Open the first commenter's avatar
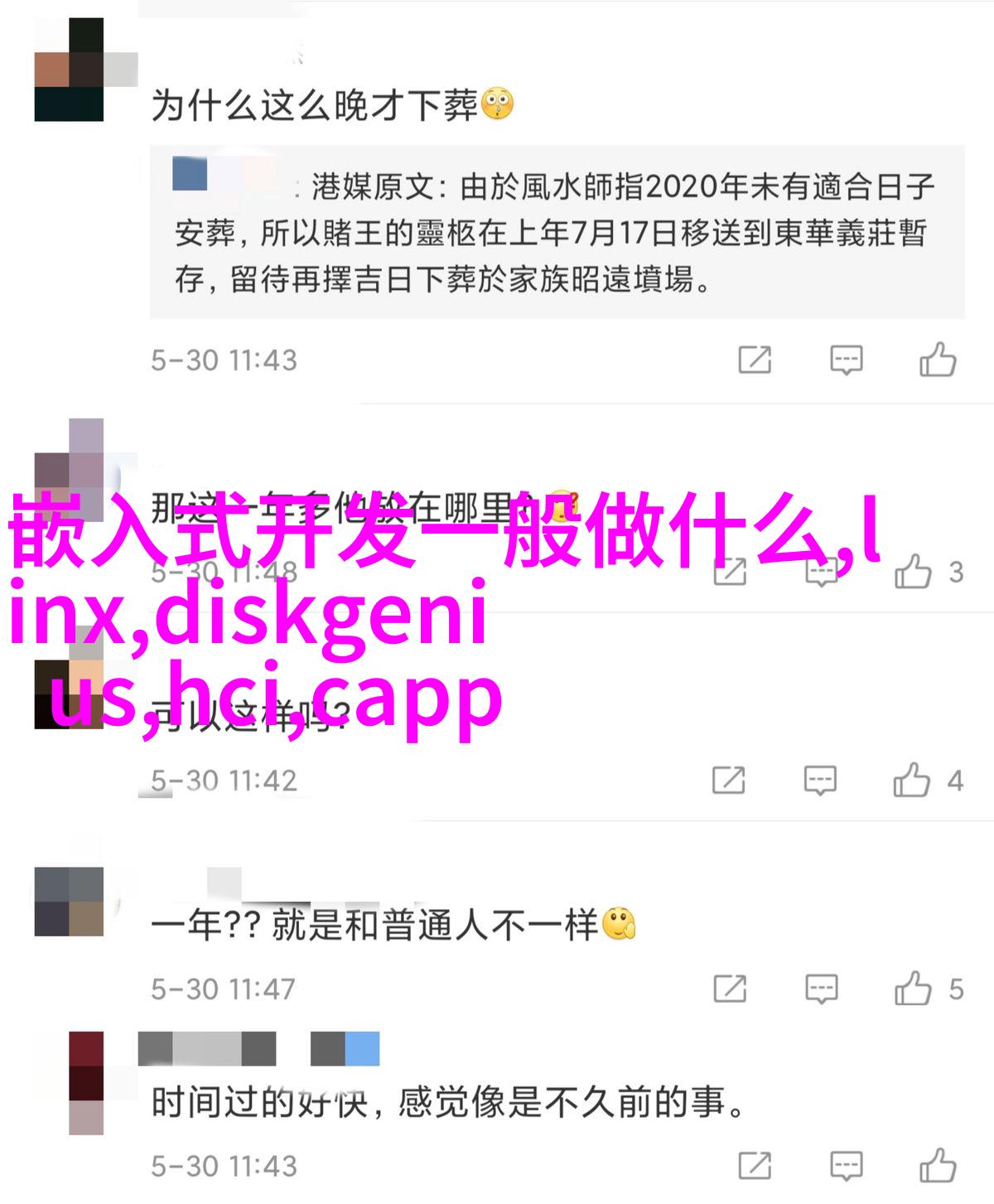The width and height of the screenshot is (994, 1204). (70, 70)
